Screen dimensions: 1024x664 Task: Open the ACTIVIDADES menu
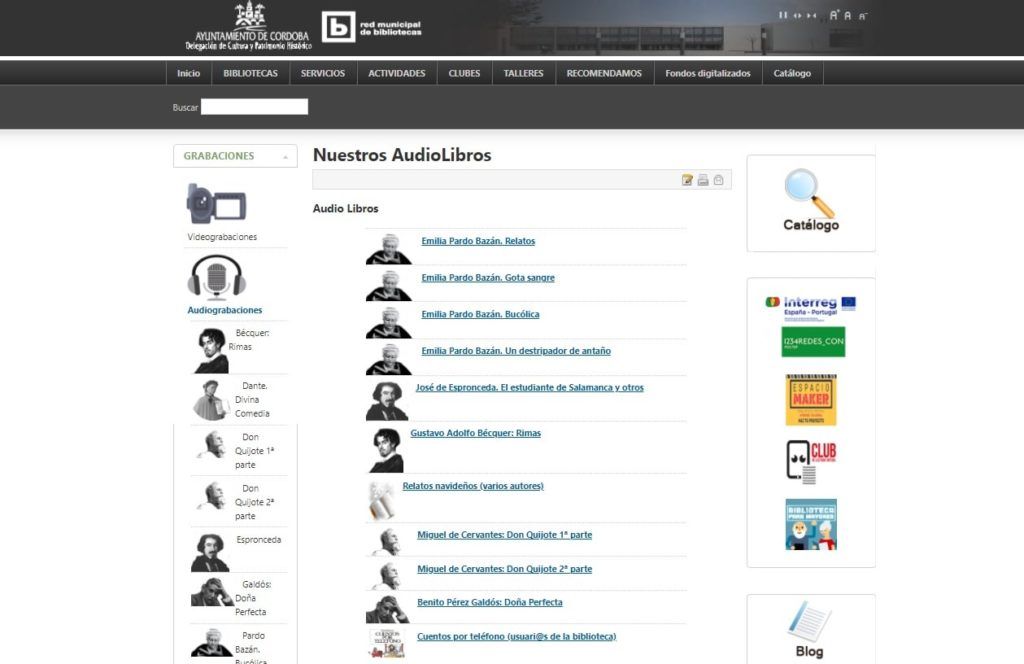coord(396,73)
